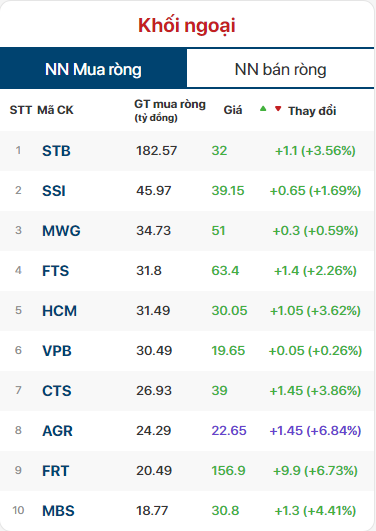Click the GT mua ròng column header
The image size is (376, 531).
(170, 110)
